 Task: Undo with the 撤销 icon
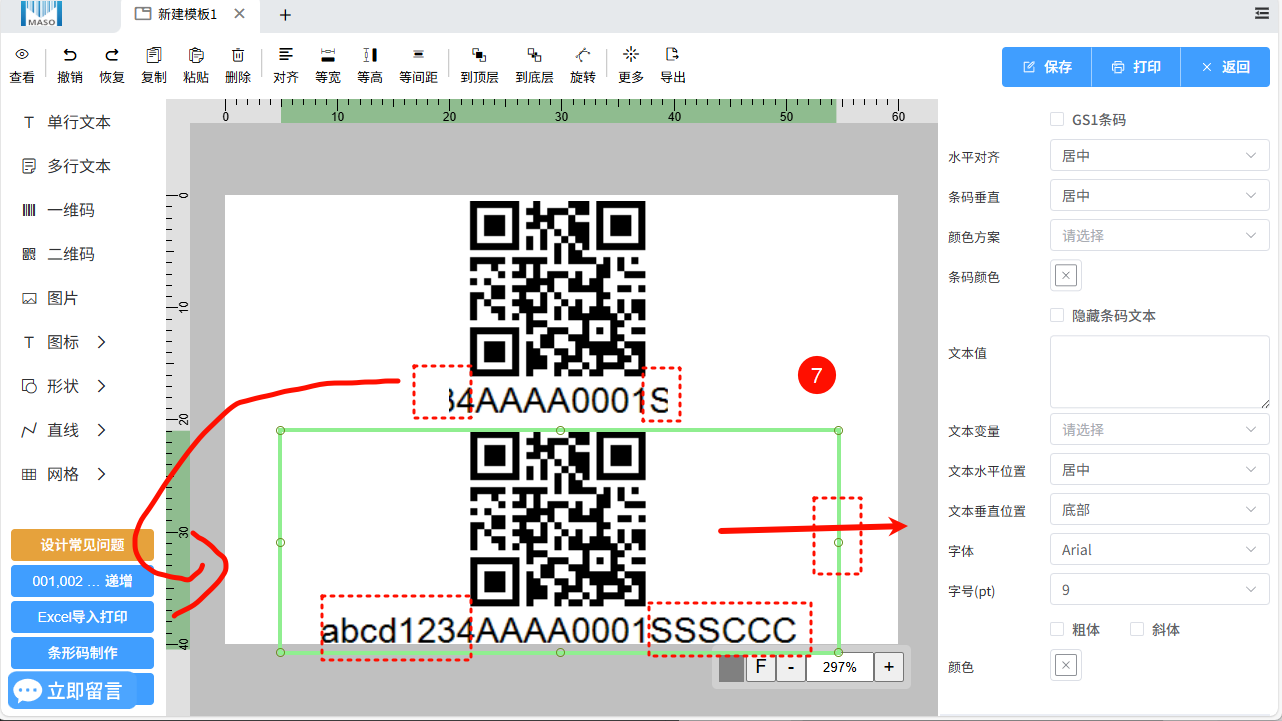click(70, 55)
